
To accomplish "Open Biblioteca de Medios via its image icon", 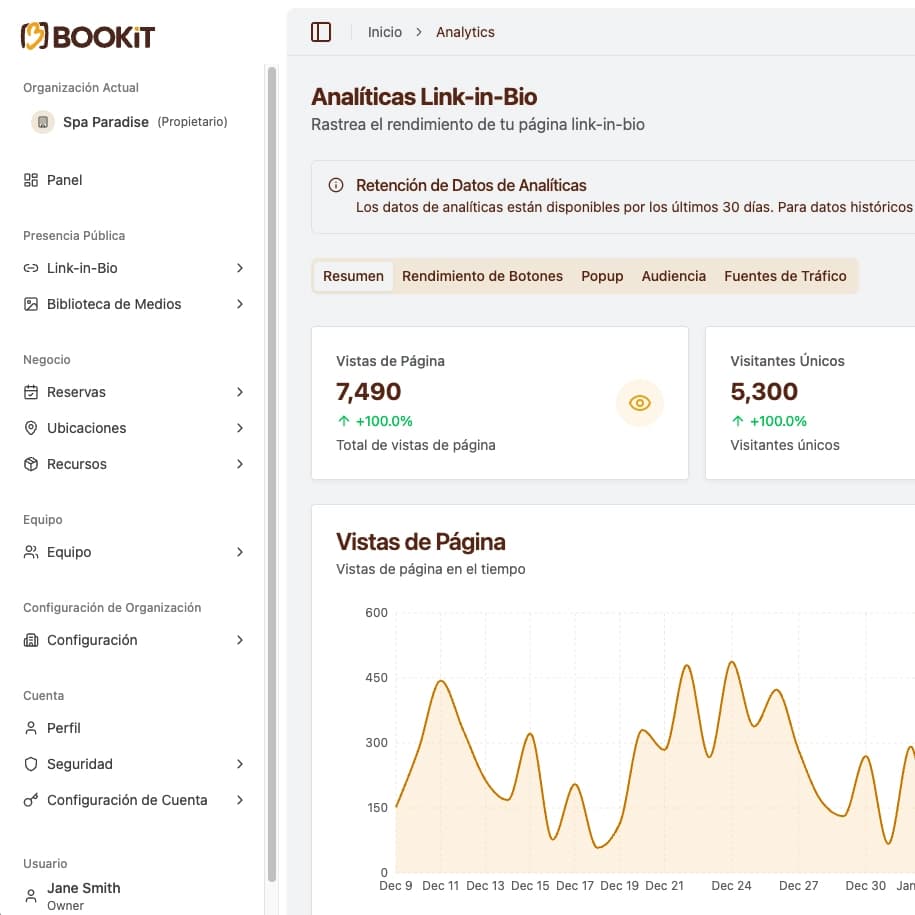I will pyautogui.click(x=31, y=304).
